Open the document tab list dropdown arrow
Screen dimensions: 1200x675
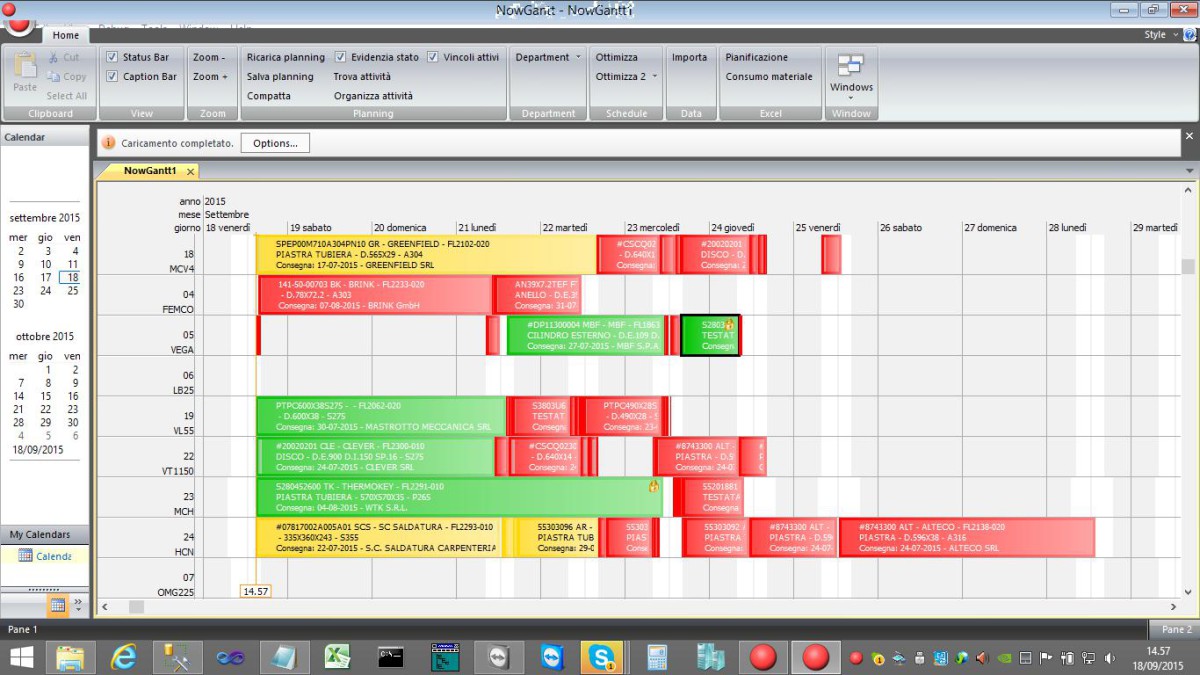(x=1189, y=171)
